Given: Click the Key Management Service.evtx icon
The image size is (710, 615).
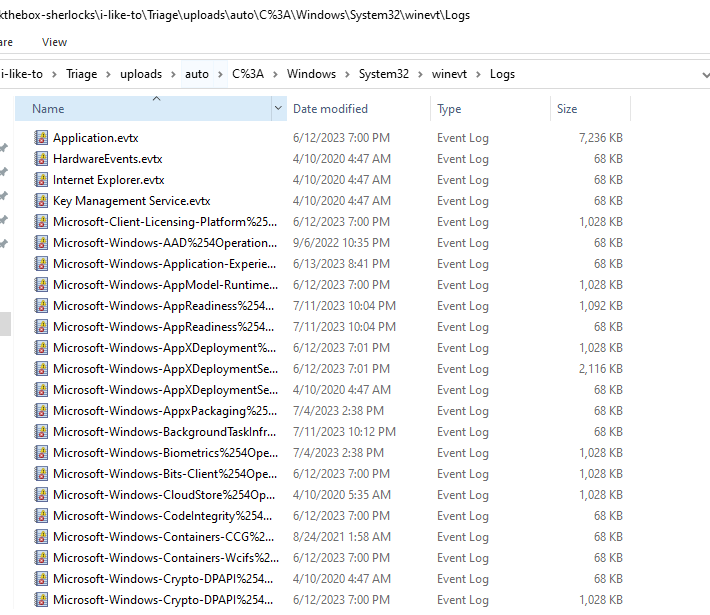Looking at the screenshot, I should tap(41, 201).
